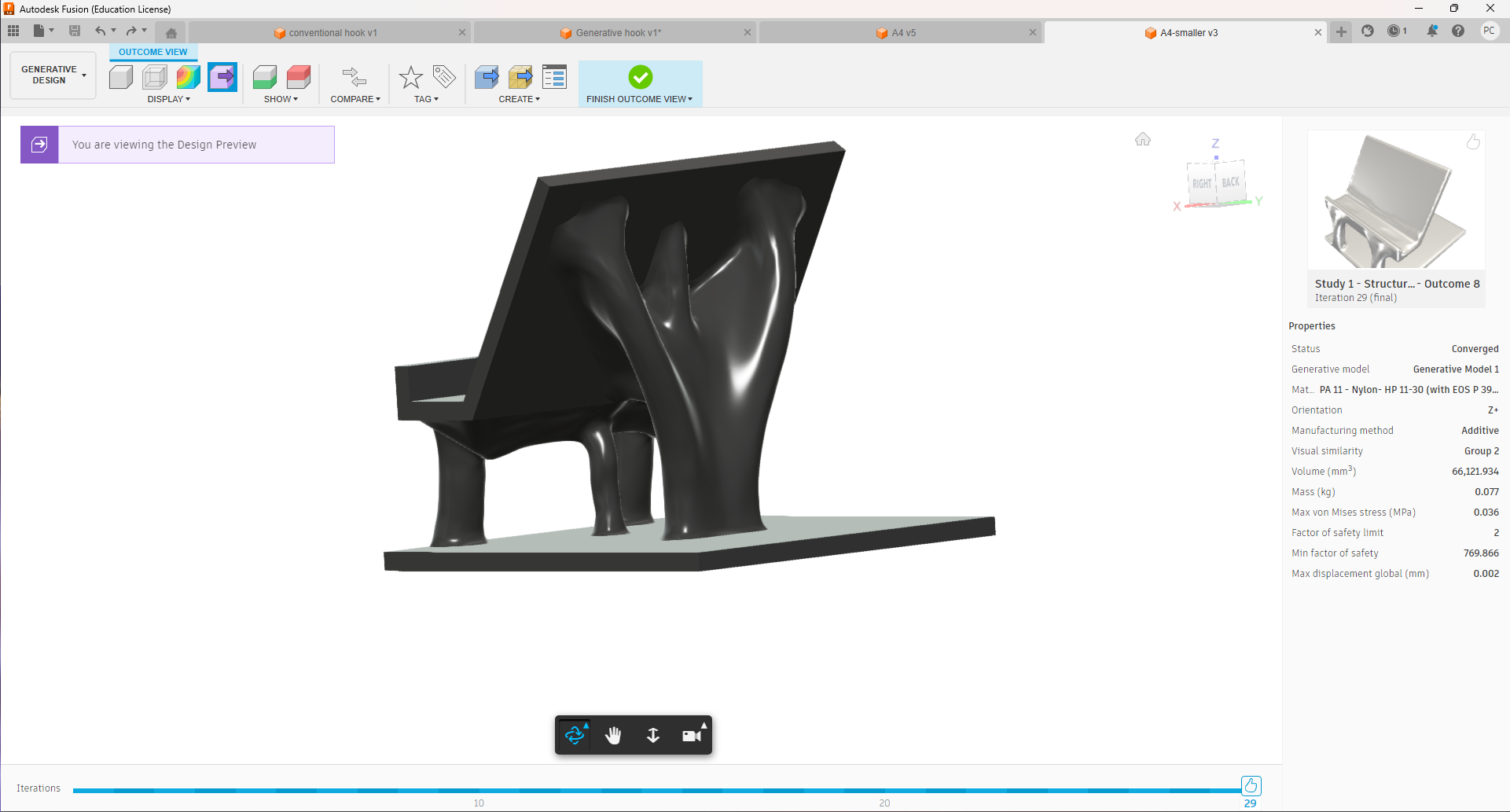Image resolution: width=1510 pixels, height=812 pixels.
Task: Open the undo history dropdown arrow
Action: pyautogui.click(x=113, y=31)
